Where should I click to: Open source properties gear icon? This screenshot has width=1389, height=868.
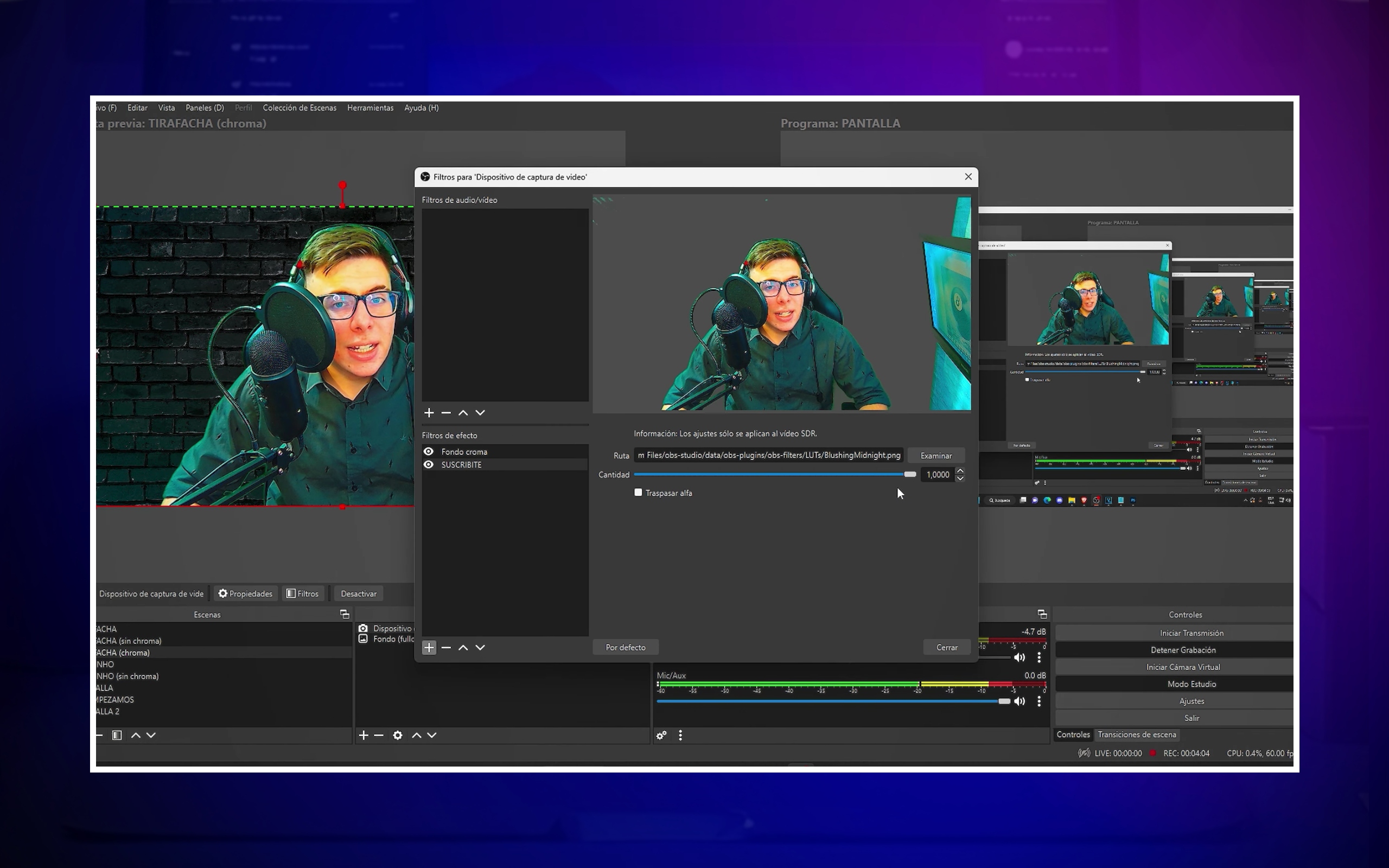point(397,736)
